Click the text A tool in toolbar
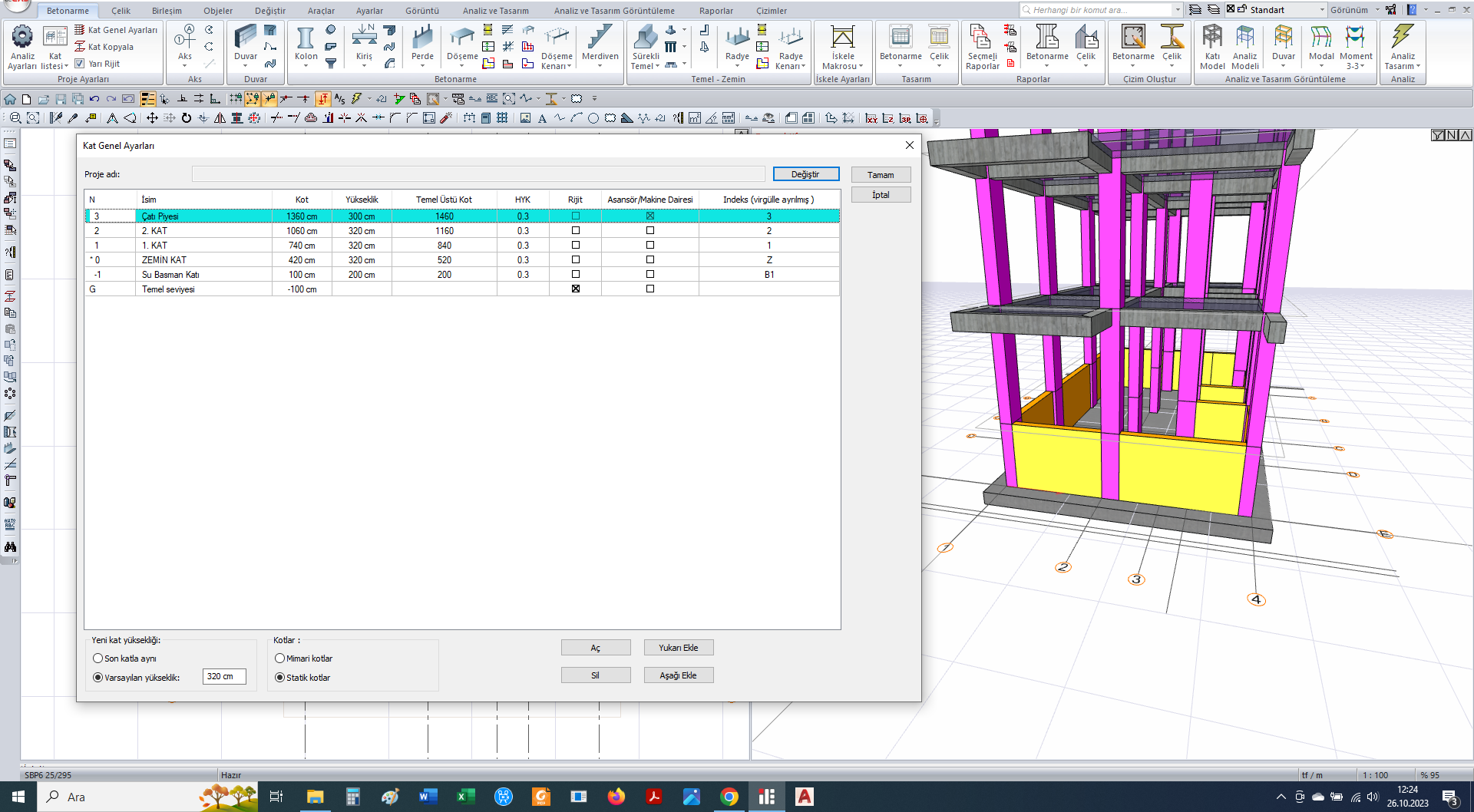Screen dimensions: 1474x812 point(542,118)
